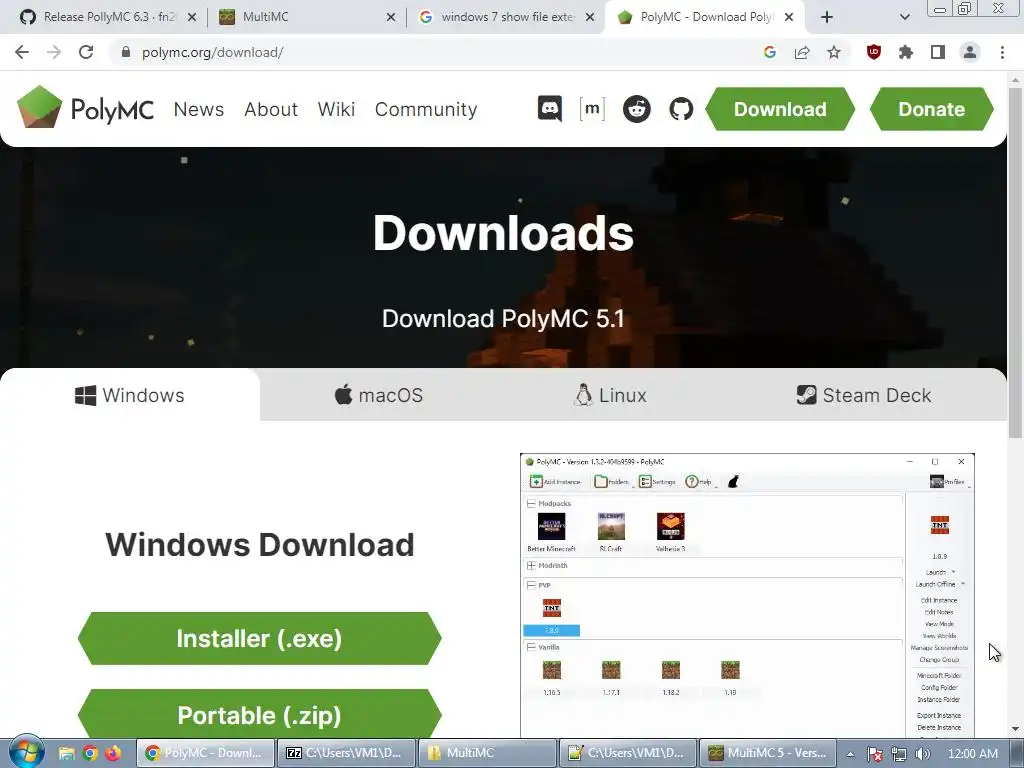Screen dimensions: 1024x768
Task: Select the Windows platform tab
Action: [130, 395]
